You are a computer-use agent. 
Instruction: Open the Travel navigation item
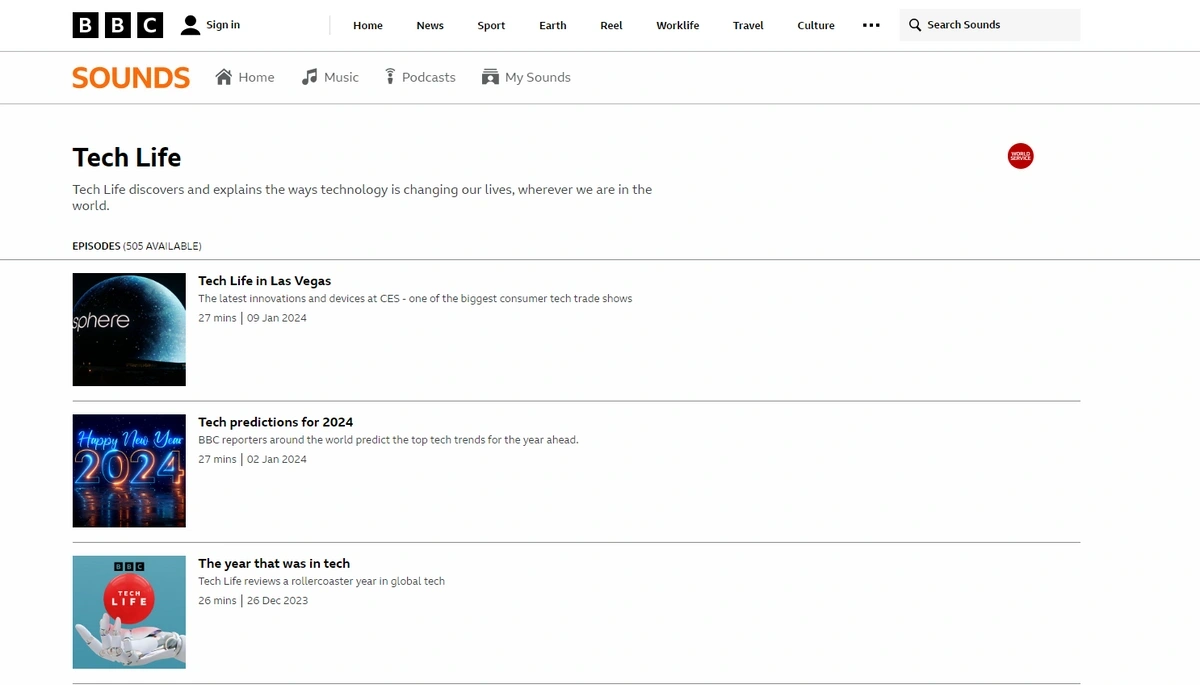747,25
